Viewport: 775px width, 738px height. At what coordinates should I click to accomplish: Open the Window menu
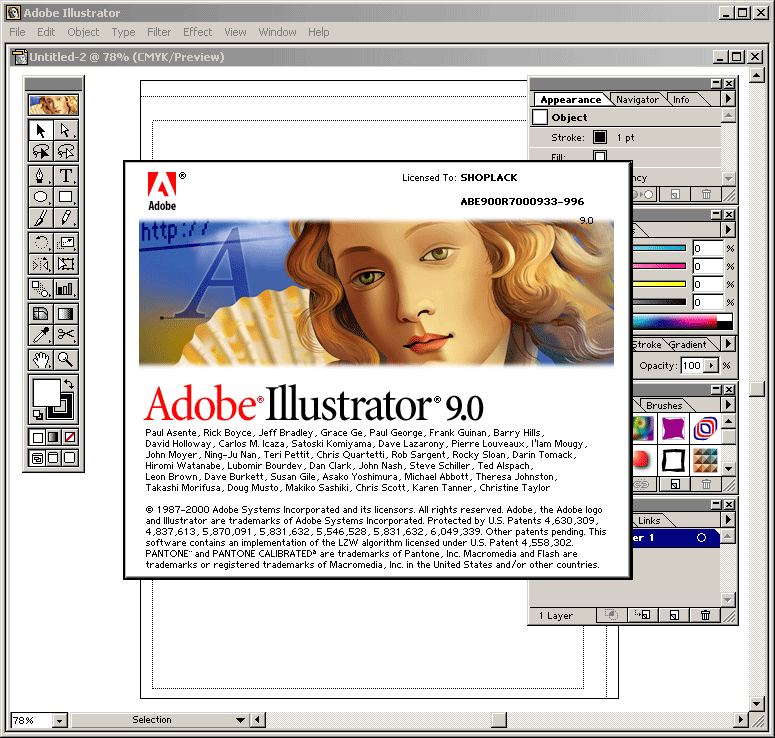click(277, 32)
